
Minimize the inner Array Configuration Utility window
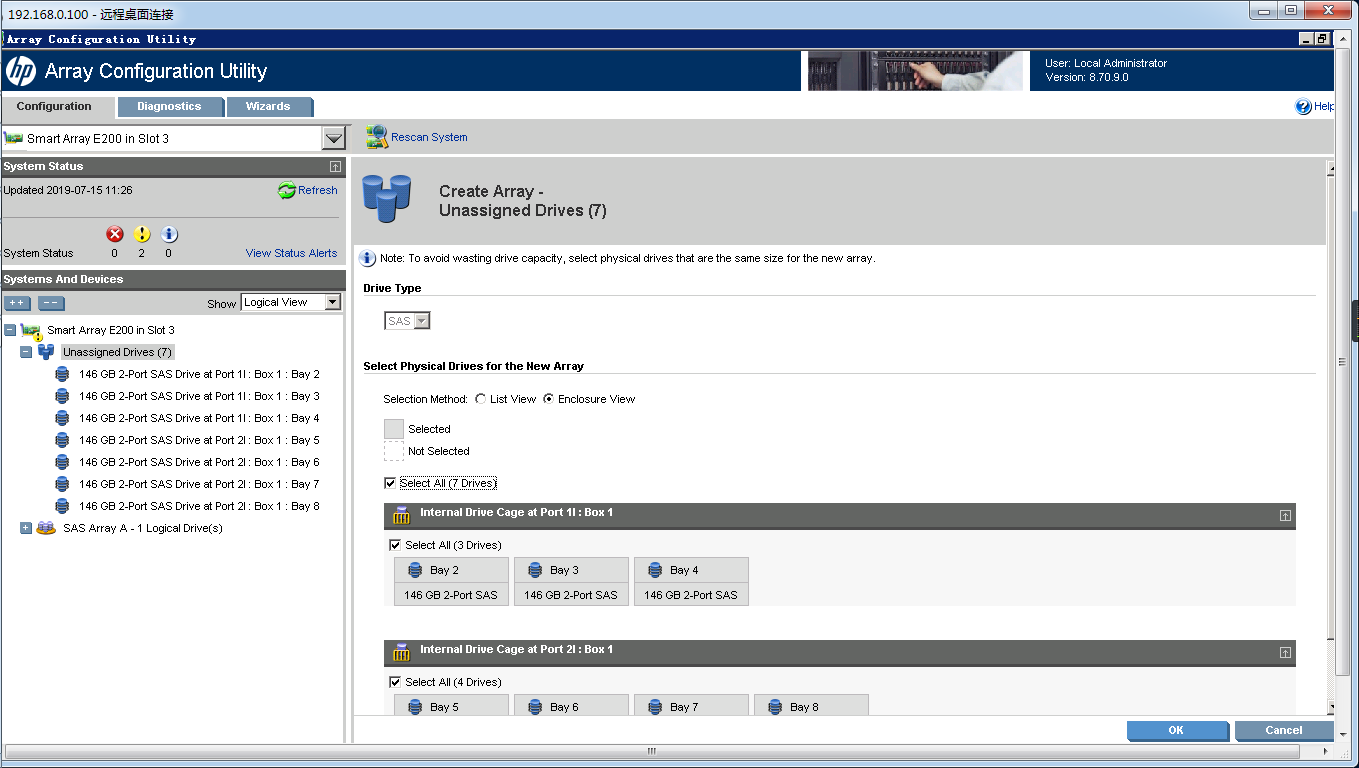pyautogui.click(x=1307, y=39)
